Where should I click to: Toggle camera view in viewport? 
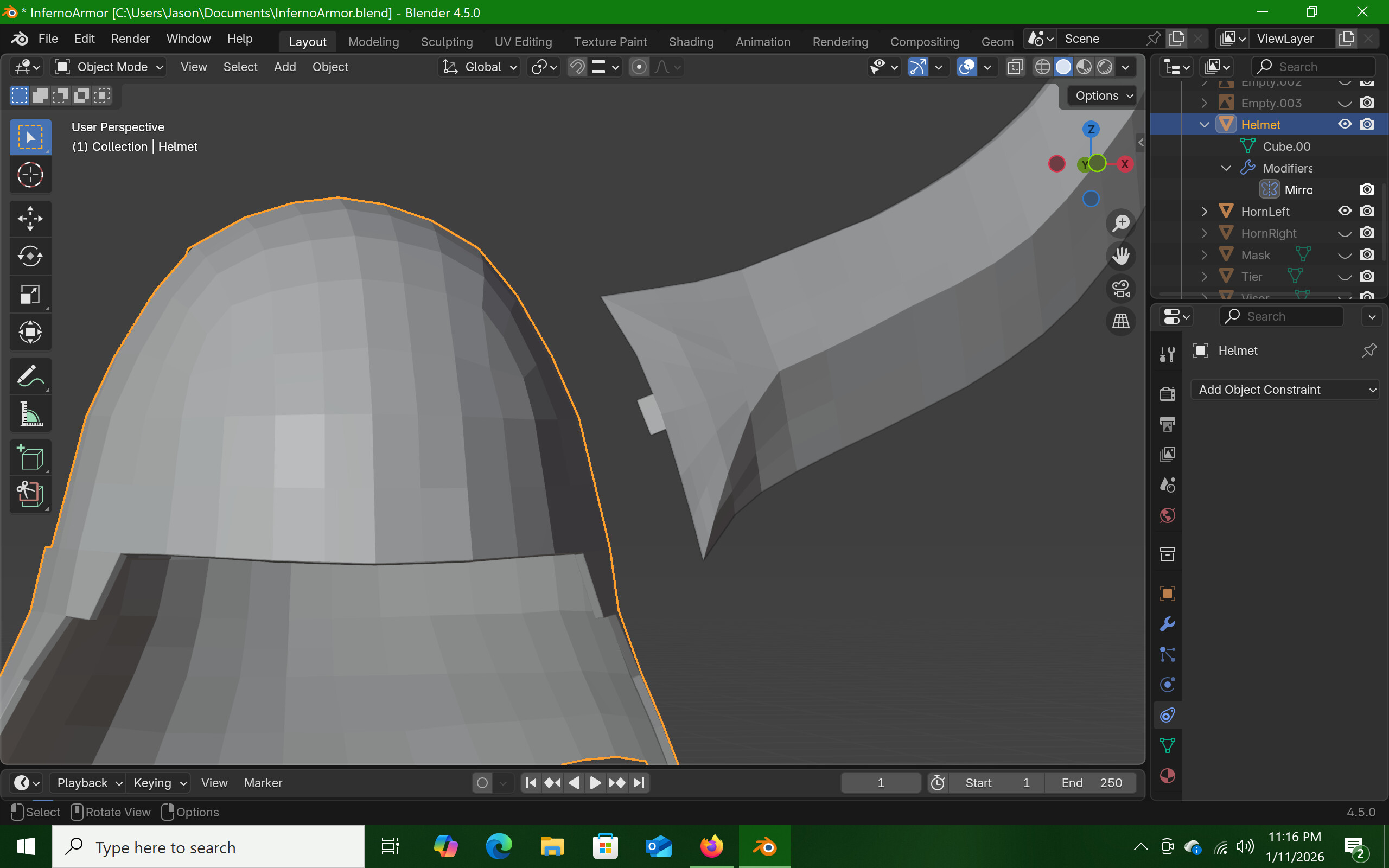1120,289
